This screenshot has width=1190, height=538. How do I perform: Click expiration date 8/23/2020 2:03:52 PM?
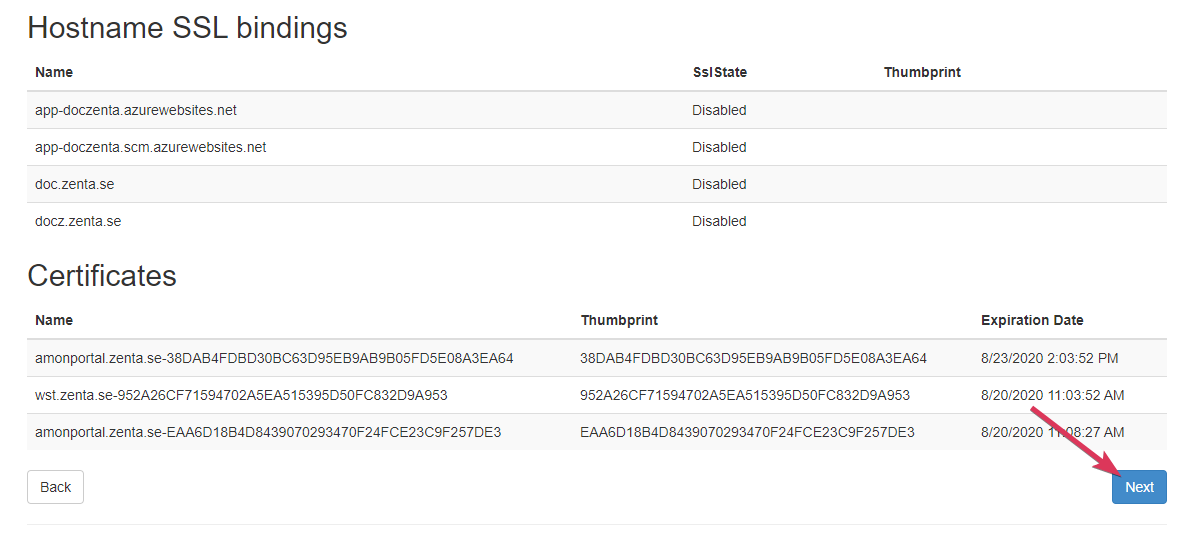pyautogui.click(x=1049, y=358)
